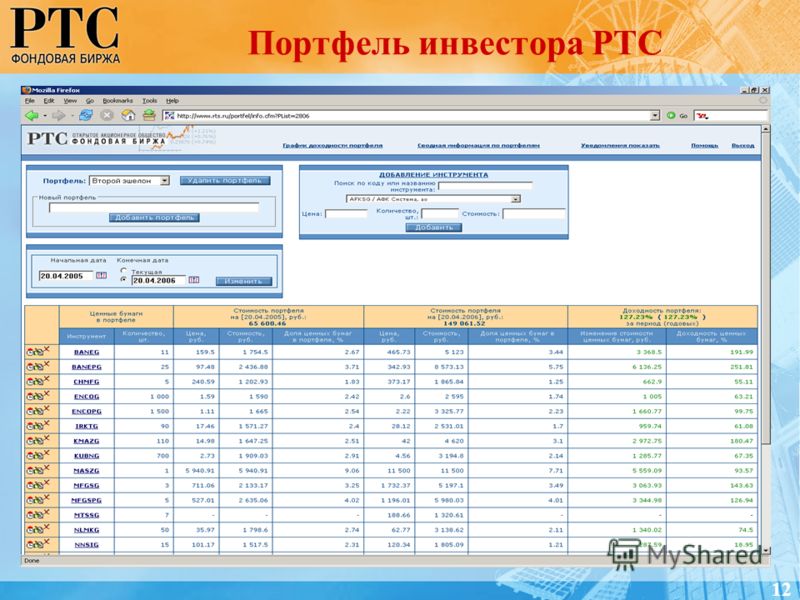Open the Back button history dropdown arrow
This screenshot has height=600, width=800.
[45, 116]
